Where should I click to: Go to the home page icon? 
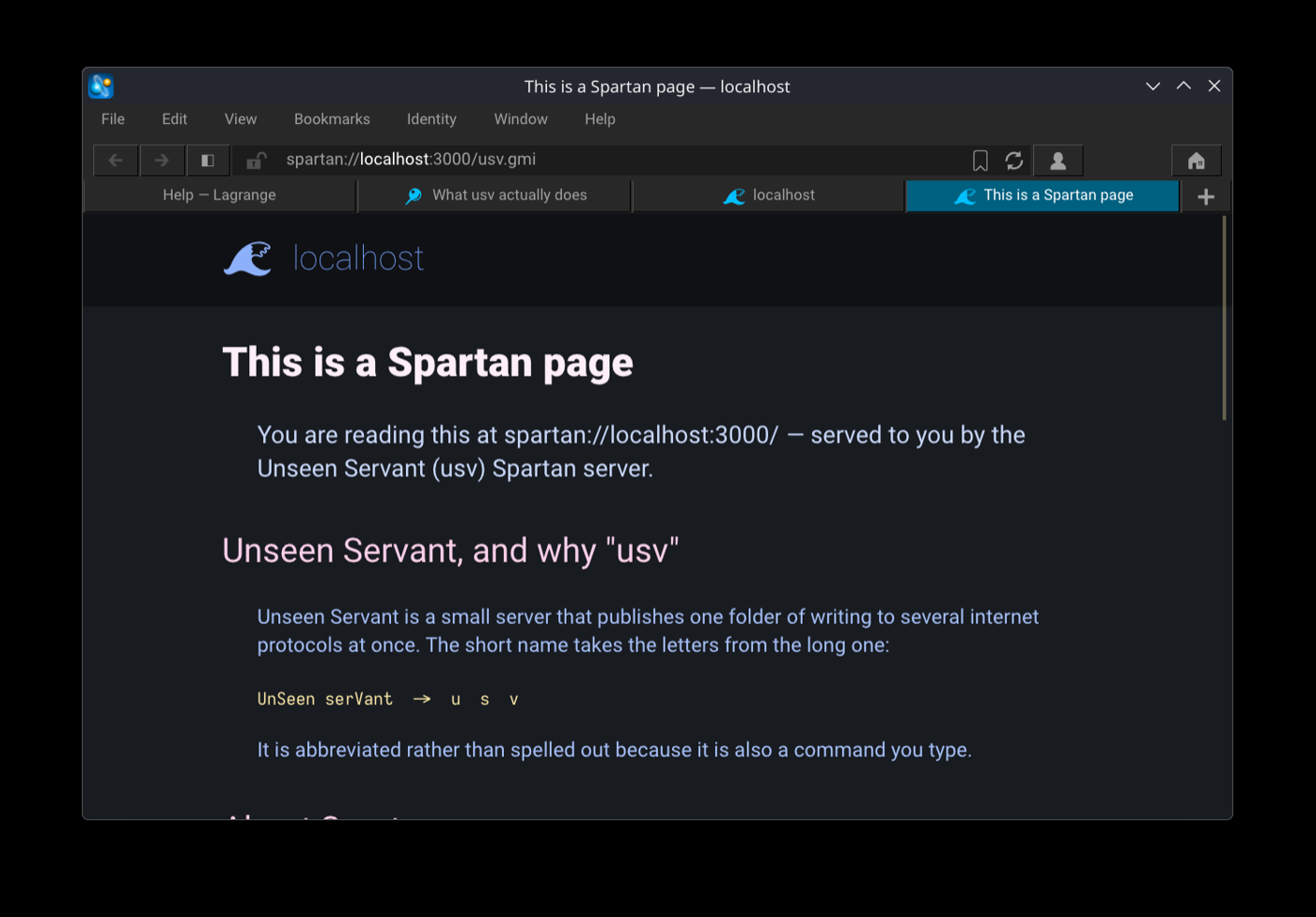tap(1197, 161)
